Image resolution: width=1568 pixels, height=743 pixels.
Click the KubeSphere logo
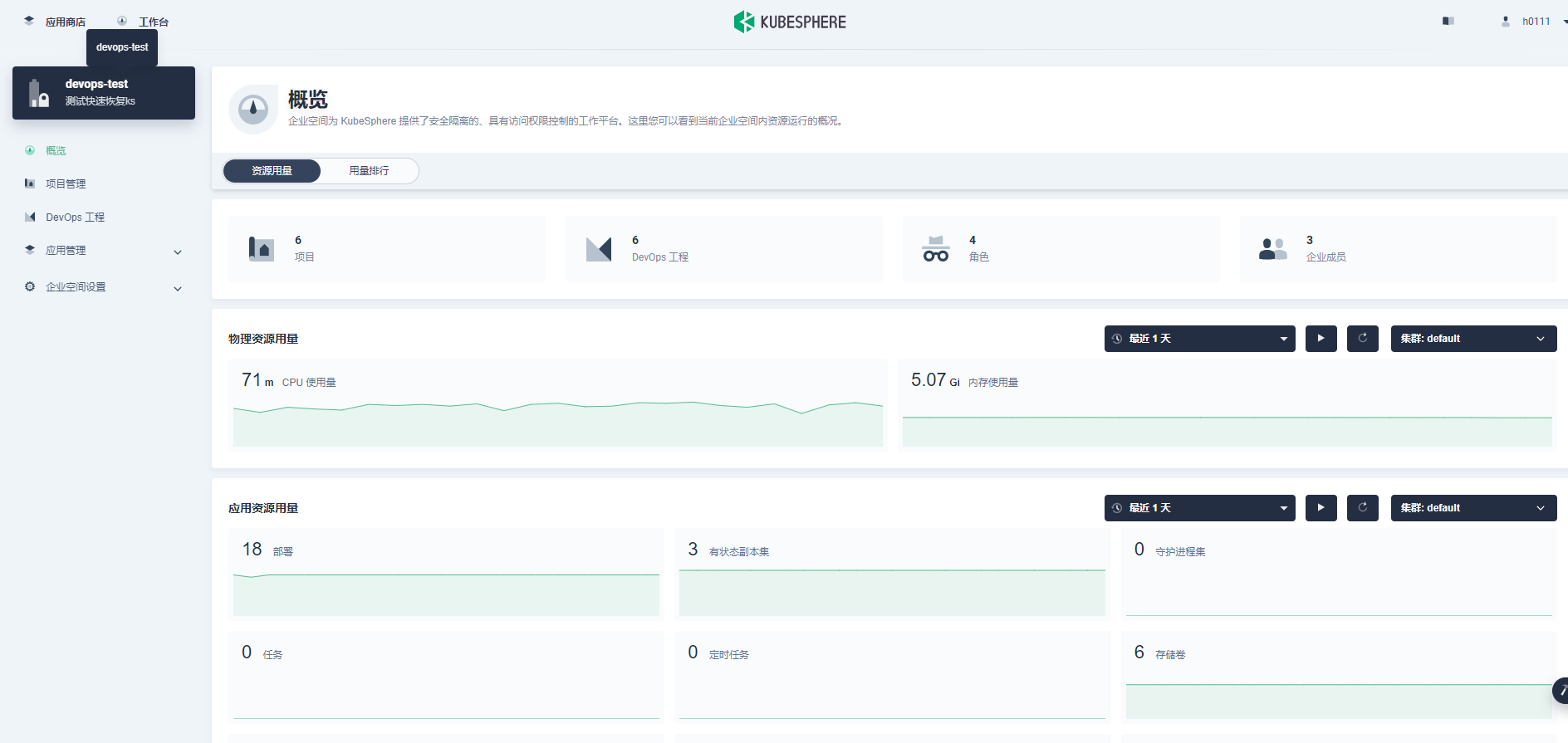(x=790, y=22)
